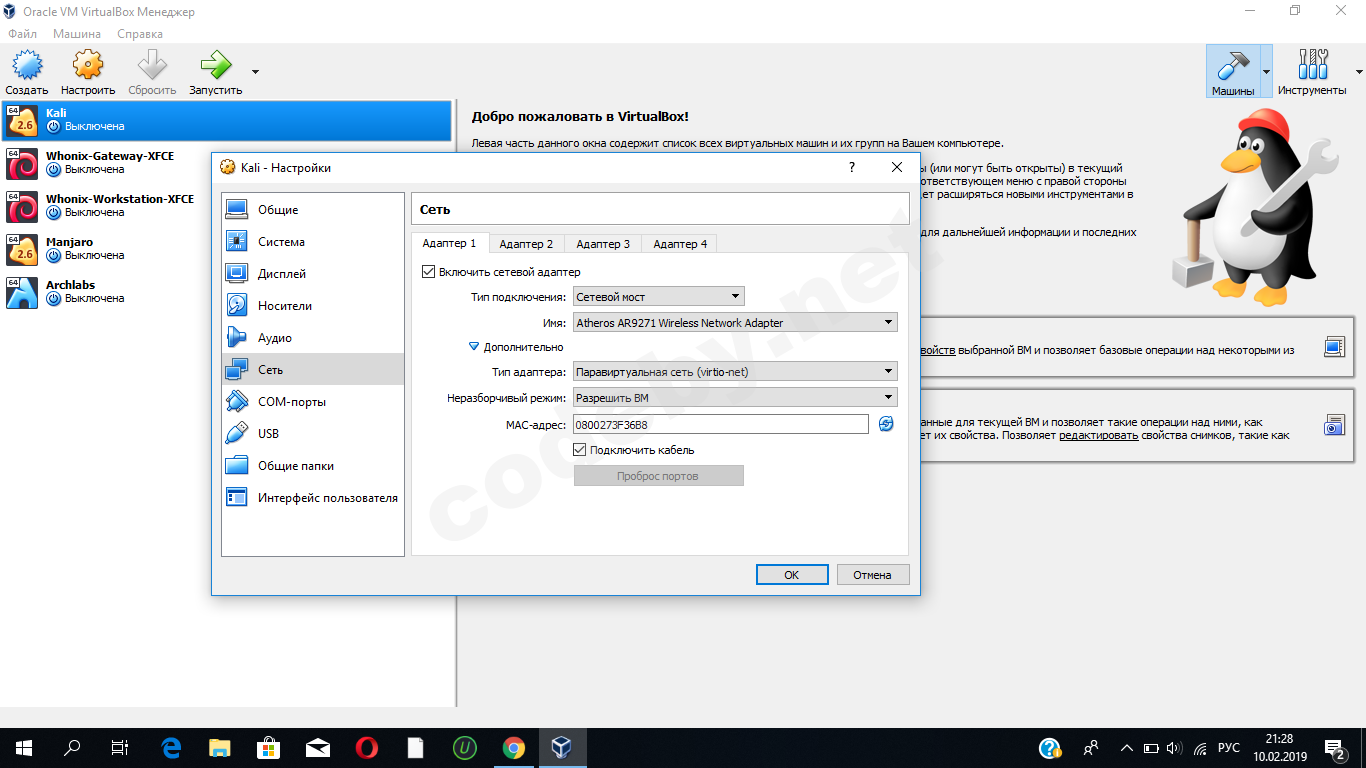Launch Opera browser from the taskbar
The image size is (1366, 768).
[x=367, y=748]
